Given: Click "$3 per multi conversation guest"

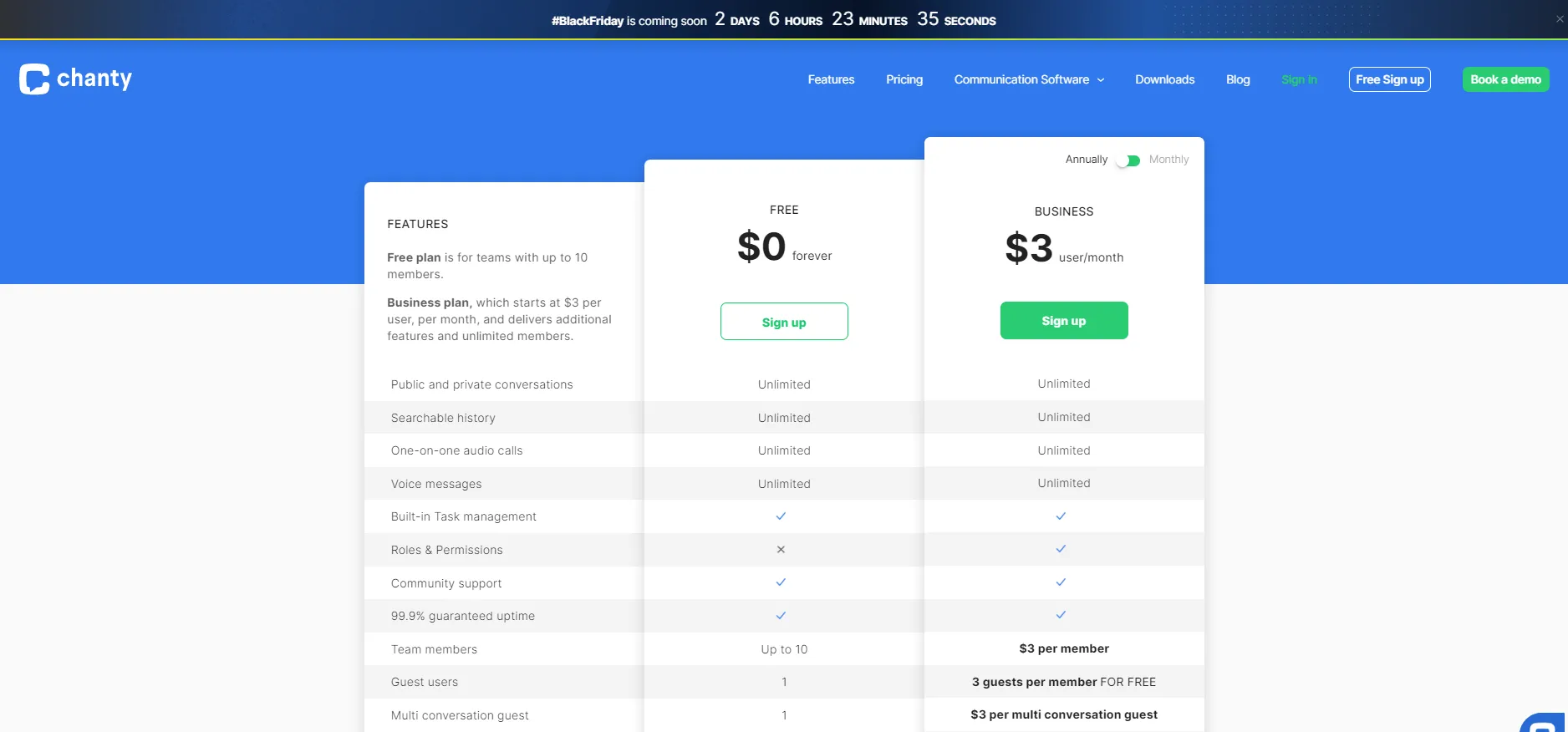Looking at the screenshot, I should point(1064,714).
